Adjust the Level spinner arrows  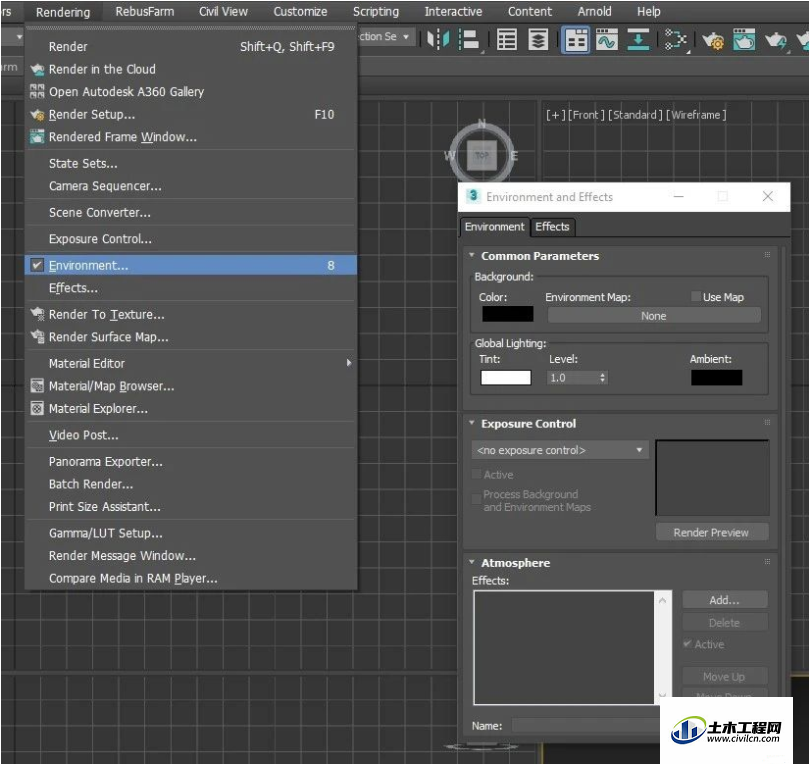[603, 378]
